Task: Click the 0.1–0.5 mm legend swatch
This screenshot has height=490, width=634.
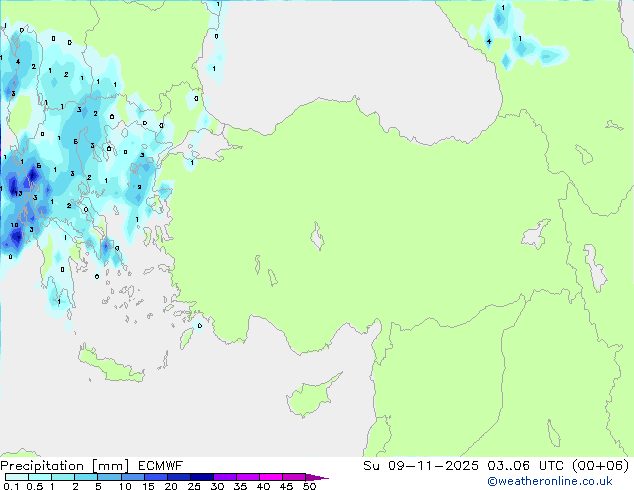Action: (17, 477)
